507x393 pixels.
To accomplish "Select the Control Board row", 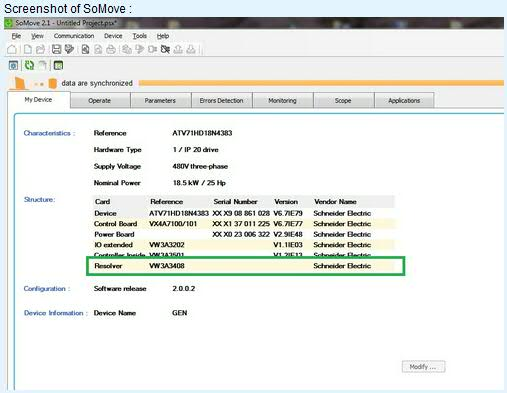I will coord(243,224).
